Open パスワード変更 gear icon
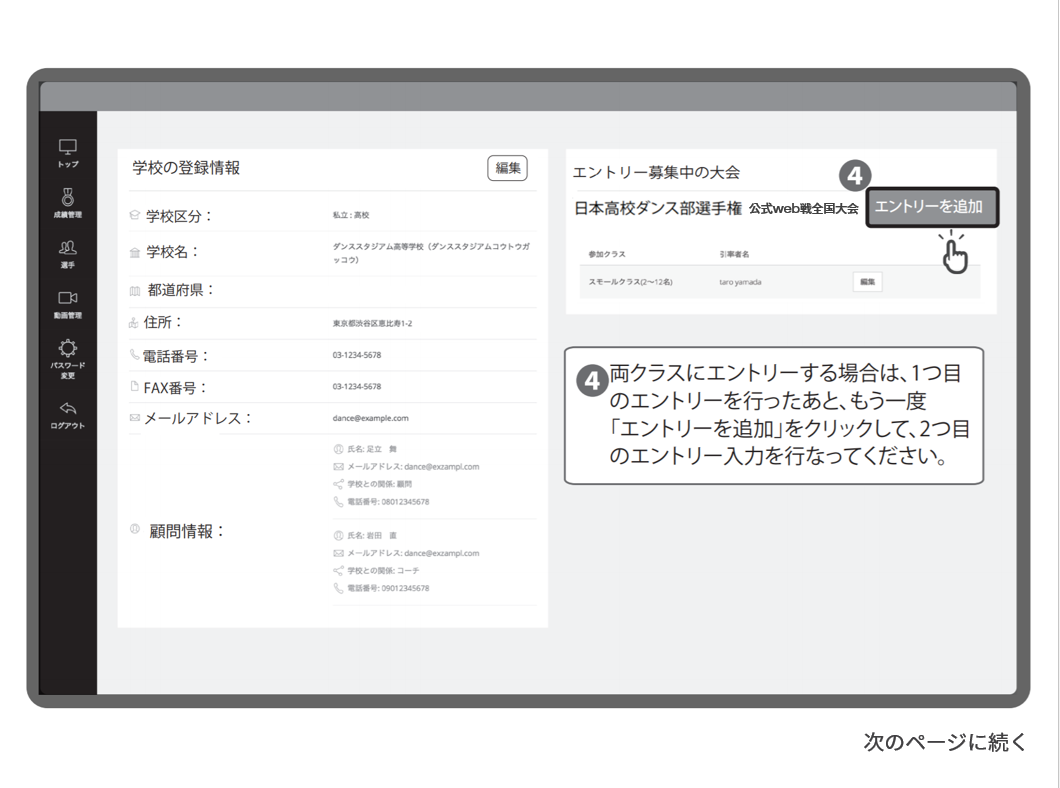1060x788 pixels. click(68, 347)
